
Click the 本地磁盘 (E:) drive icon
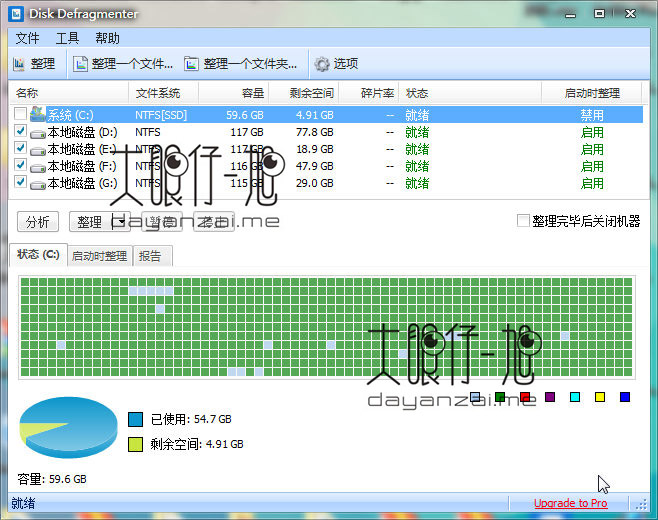(x=38, y=150)
